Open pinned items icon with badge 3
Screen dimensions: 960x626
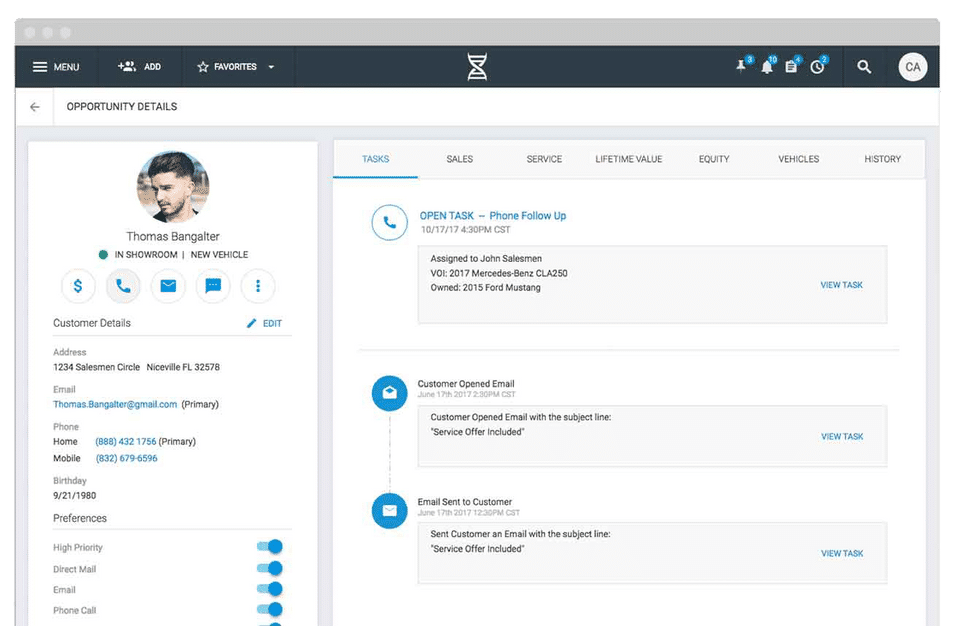(x=743, y=66)
